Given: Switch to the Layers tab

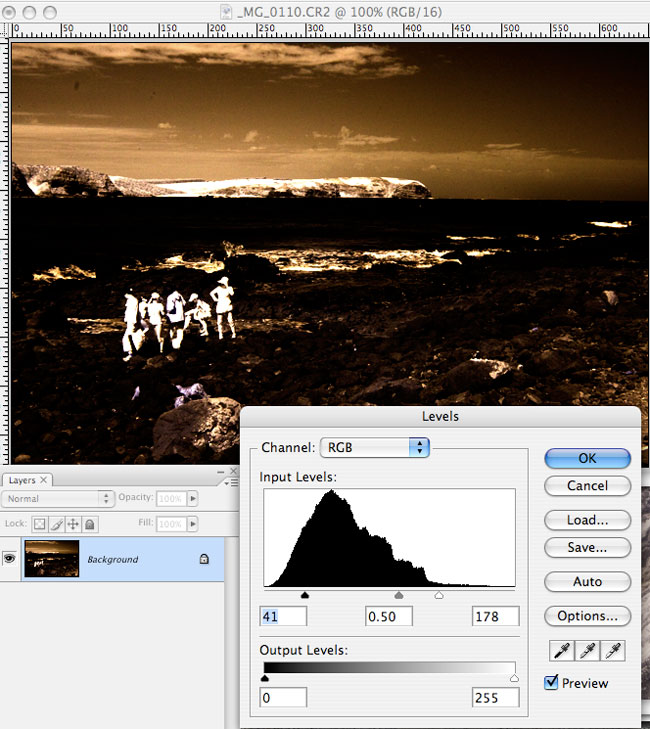Looking at the screenshot, I should [x=22, y=480].
